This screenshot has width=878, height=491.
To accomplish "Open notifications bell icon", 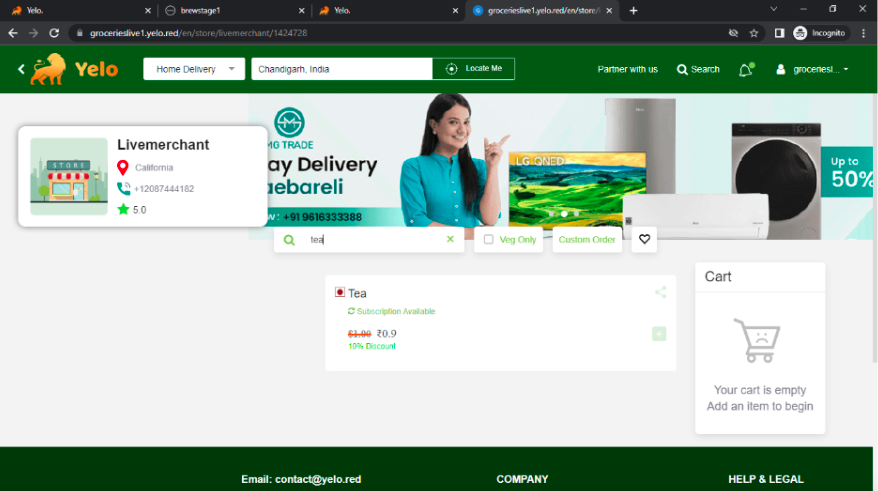I will click(745, 70).
